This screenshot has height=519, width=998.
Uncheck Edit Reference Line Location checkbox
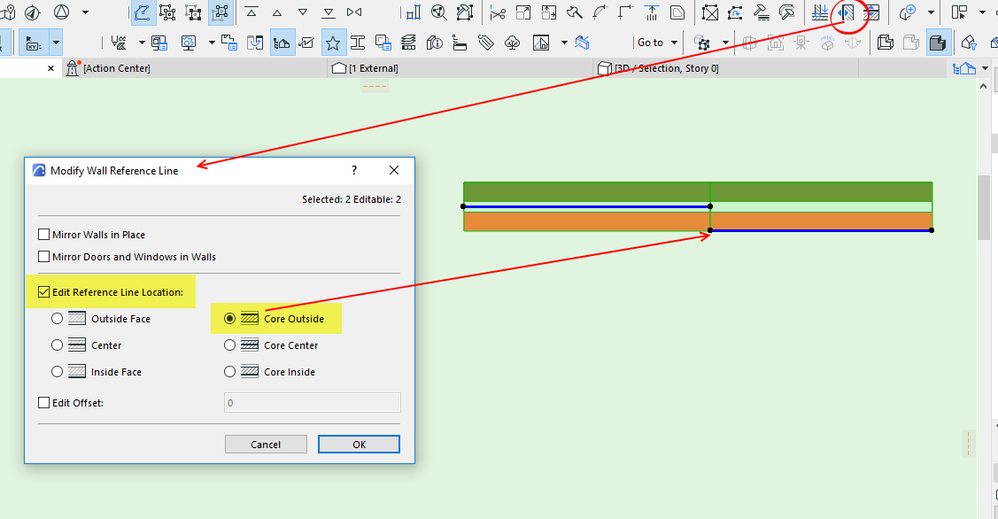(x=44, y=292)
